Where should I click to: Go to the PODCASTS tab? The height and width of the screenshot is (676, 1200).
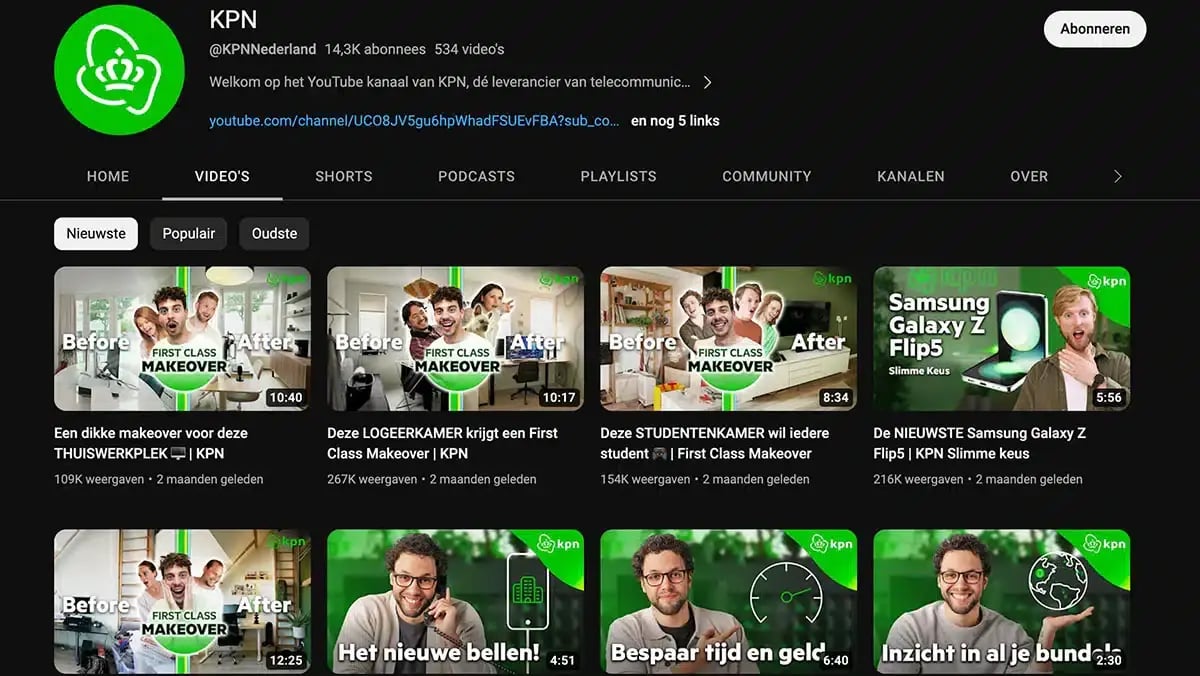coord(476,176)
